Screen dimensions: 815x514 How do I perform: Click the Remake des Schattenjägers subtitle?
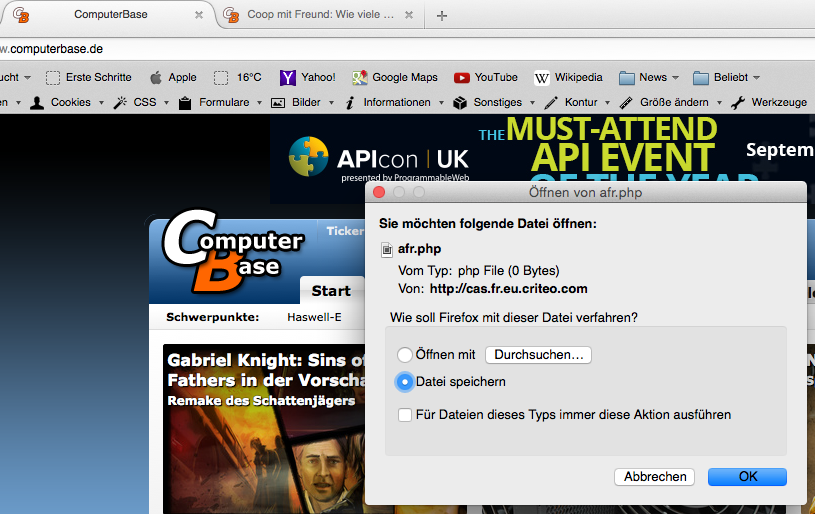click(x=261, y=401)
